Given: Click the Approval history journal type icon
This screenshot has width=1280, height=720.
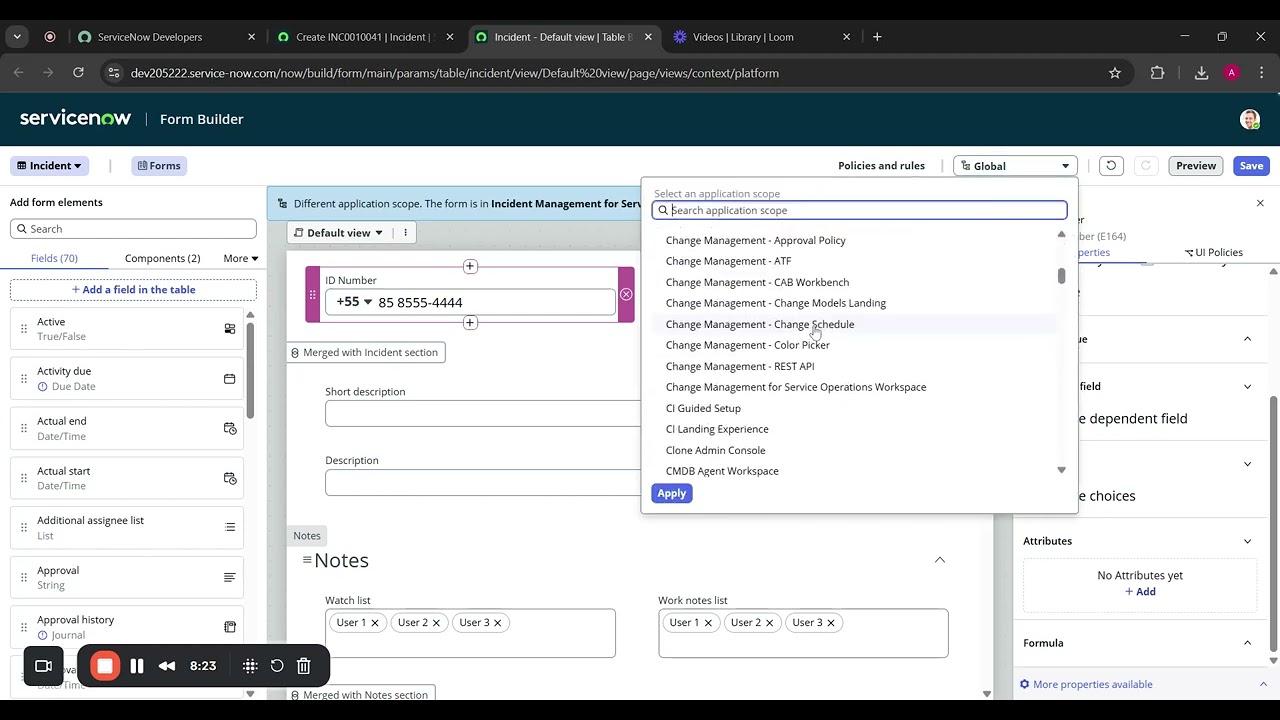Looking at the screenshot, I should tap(230, 627).
